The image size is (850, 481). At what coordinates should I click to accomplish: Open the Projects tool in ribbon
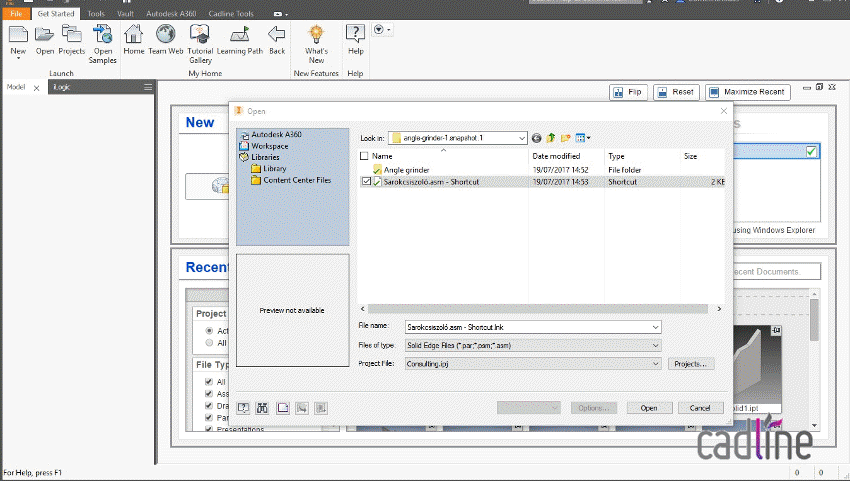(x=72, y=35)
